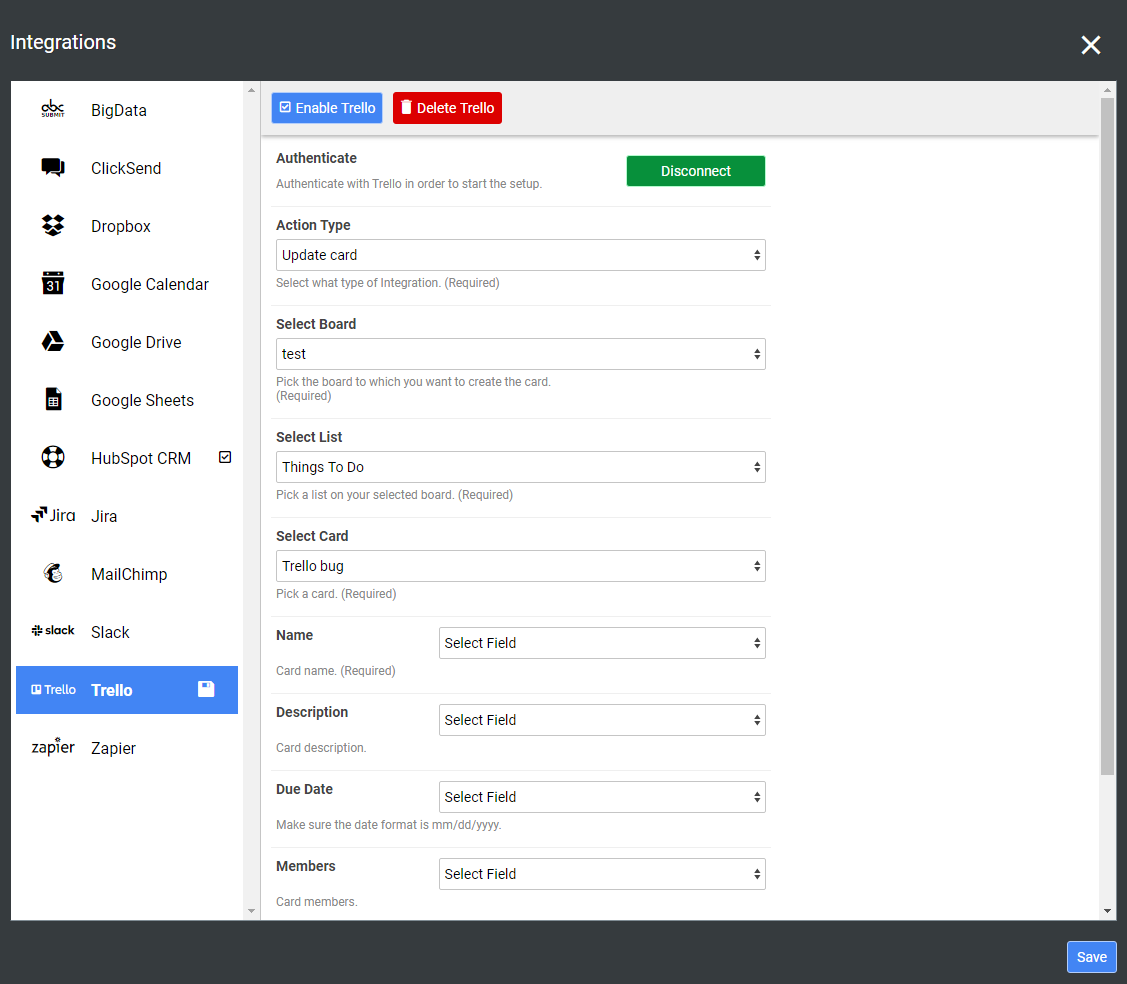Image resolution: width=1127 pixels, height=984 pixels.
Task: Click the integrations list scroll down arrow
Action: pos(251,911)
